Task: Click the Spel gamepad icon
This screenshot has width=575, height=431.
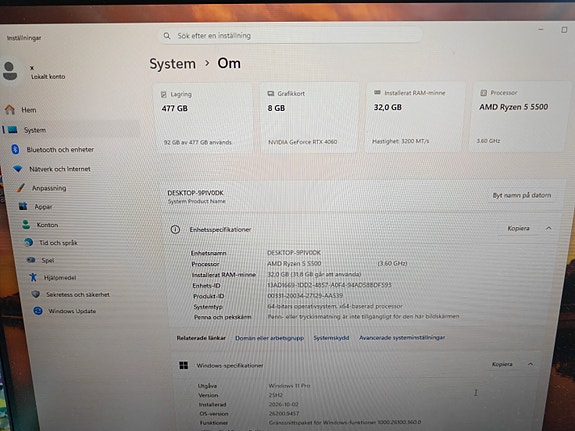Action: pos(31,260)
